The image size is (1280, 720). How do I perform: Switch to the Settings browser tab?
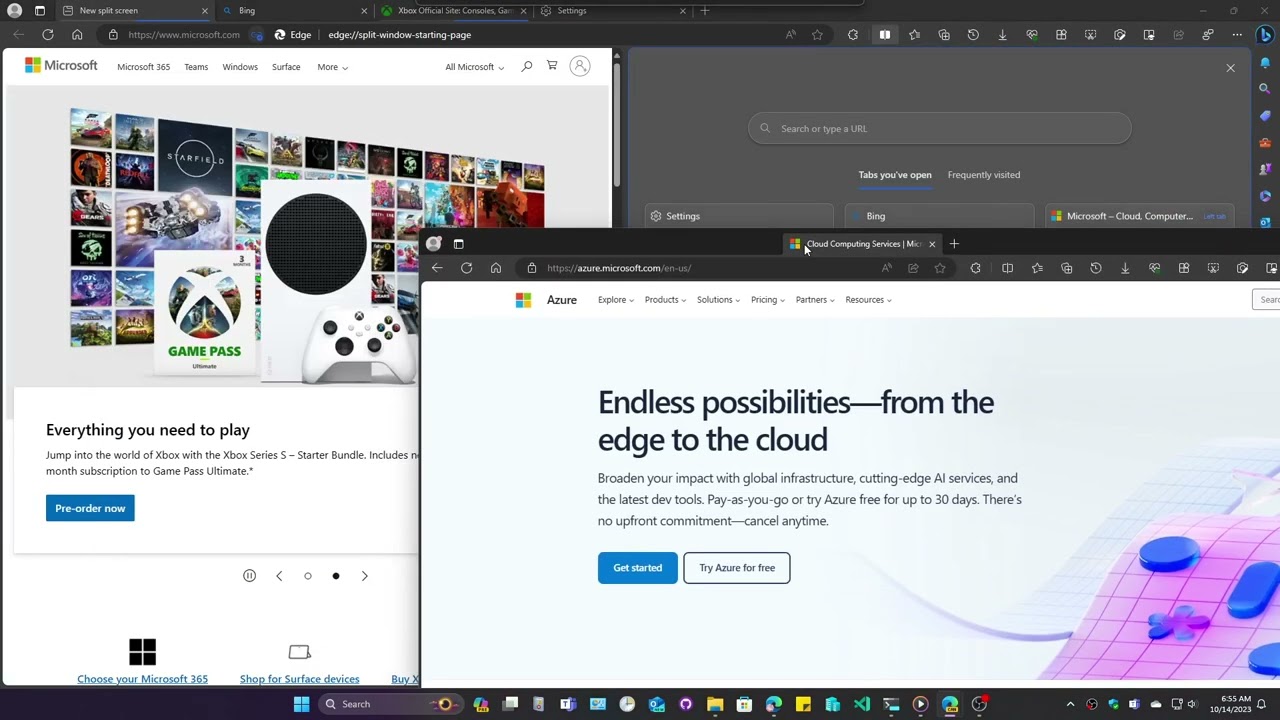[613, 11]
